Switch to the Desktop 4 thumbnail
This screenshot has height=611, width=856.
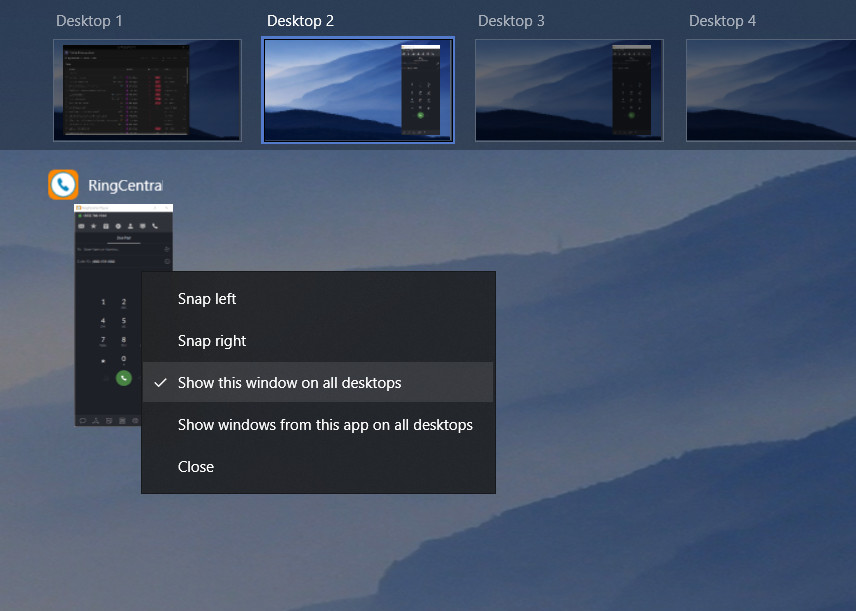(770, 90)
